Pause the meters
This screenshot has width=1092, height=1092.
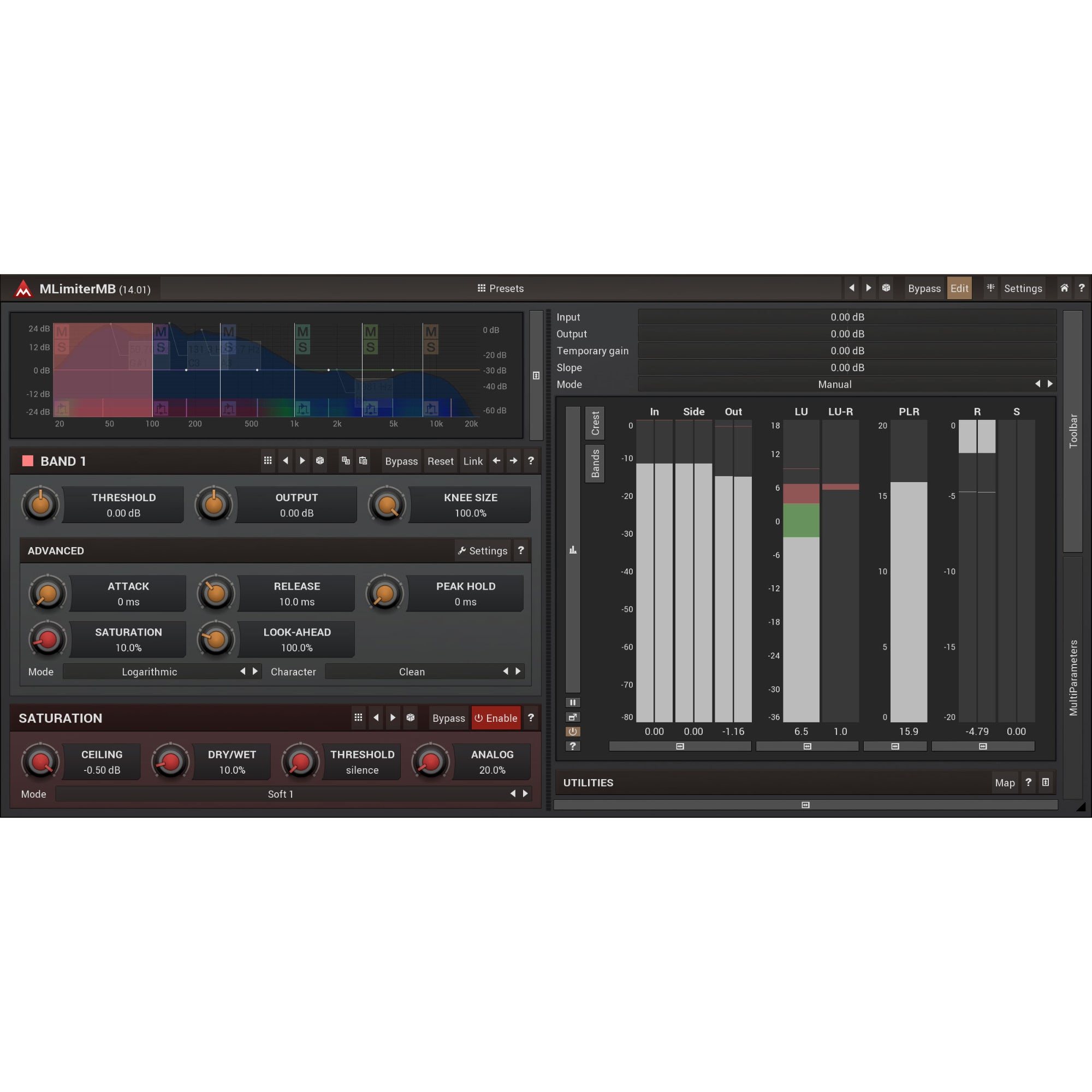pyautogui.click(x=573, y=703)
